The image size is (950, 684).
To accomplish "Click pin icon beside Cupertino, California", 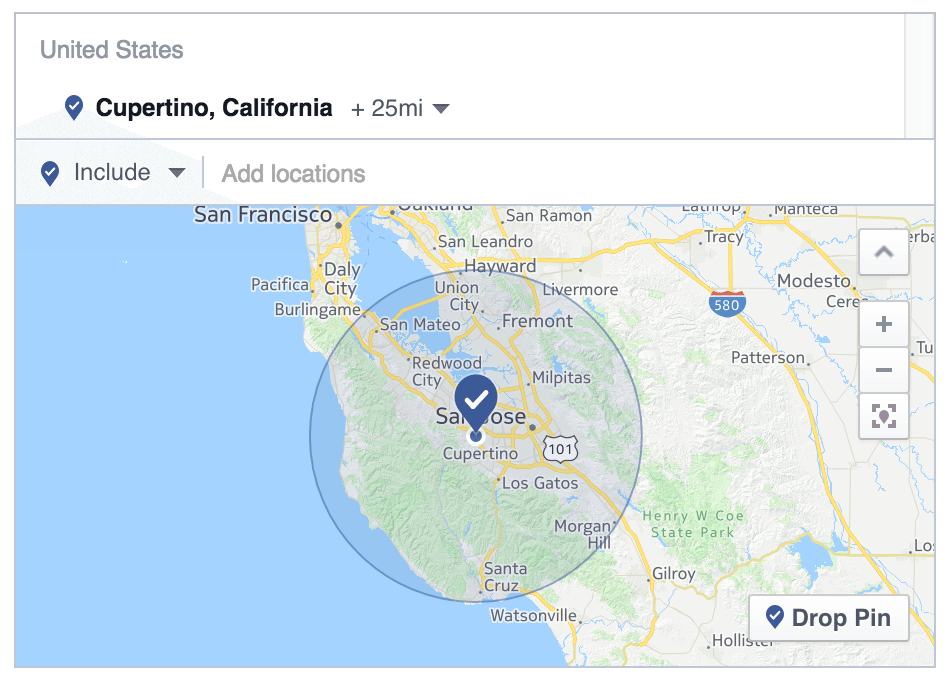I will click(74, 108).
